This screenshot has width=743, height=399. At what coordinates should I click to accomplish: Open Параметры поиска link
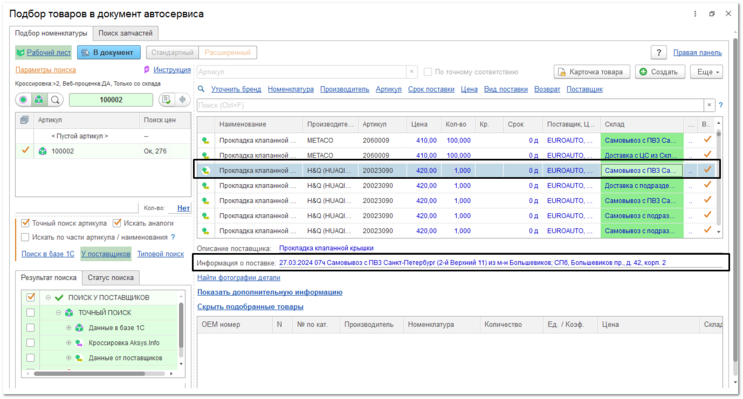pyautogui.click(x=45, y=70)
